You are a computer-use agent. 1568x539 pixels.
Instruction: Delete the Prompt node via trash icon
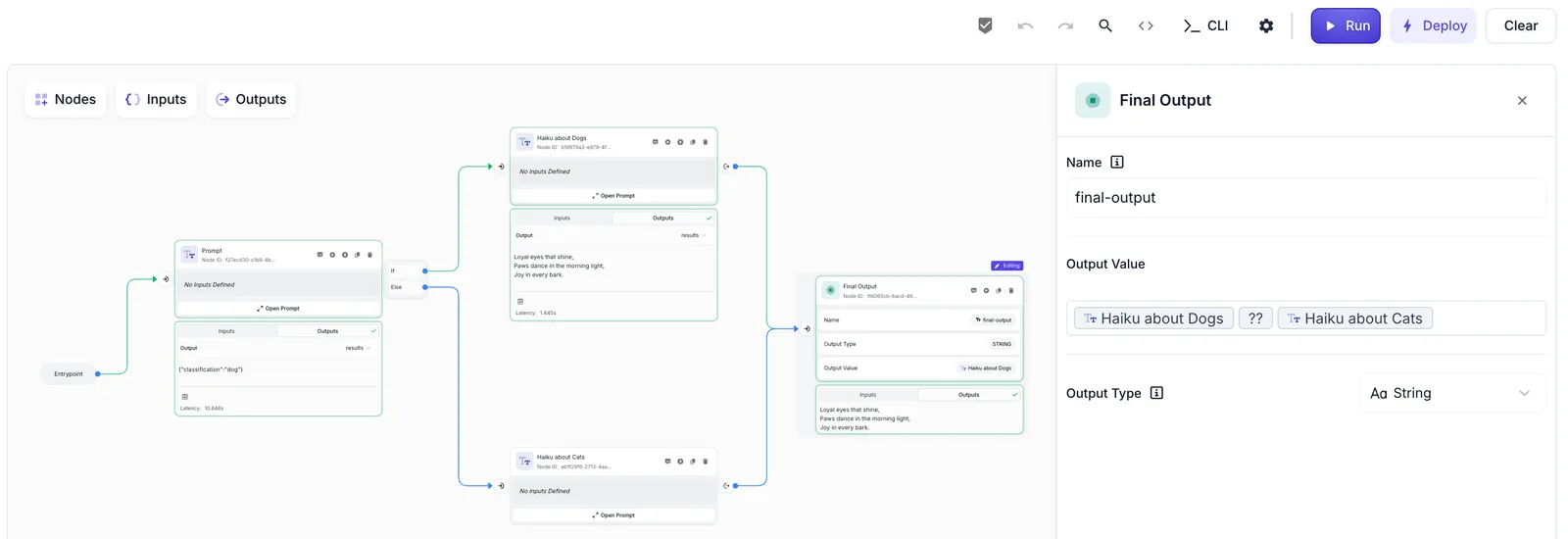369,255
